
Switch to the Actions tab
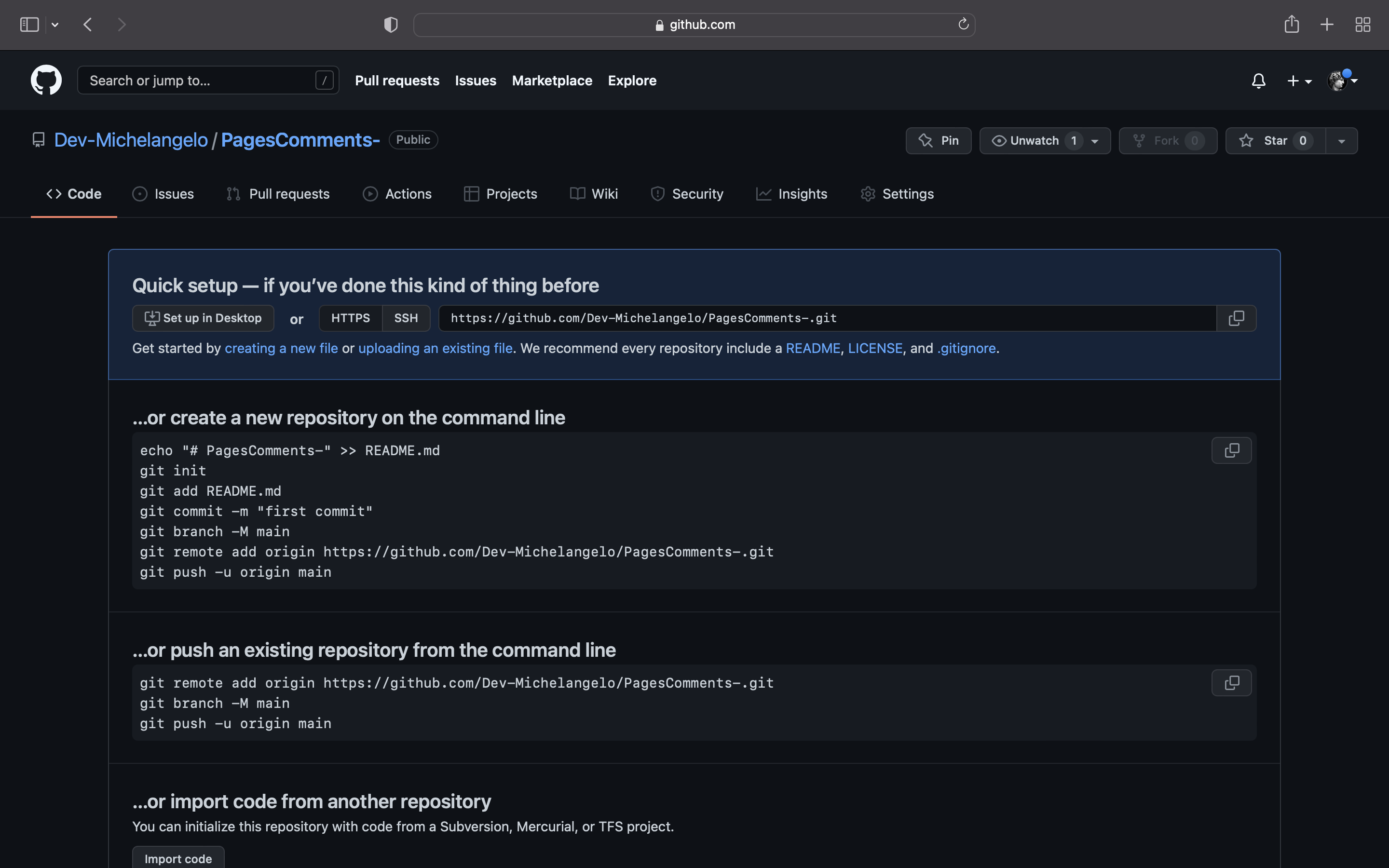point(397,194)
